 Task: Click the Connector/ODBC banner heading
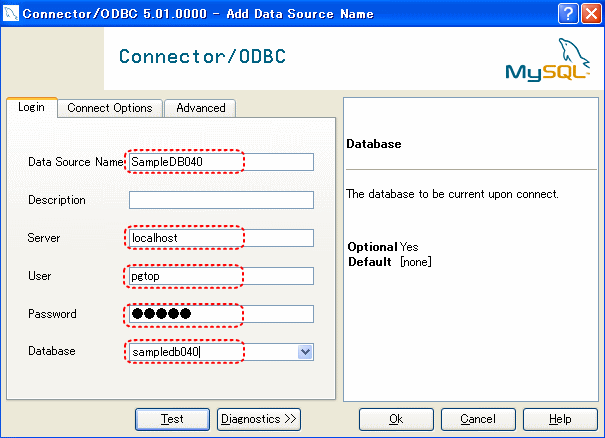click(202, 56)
